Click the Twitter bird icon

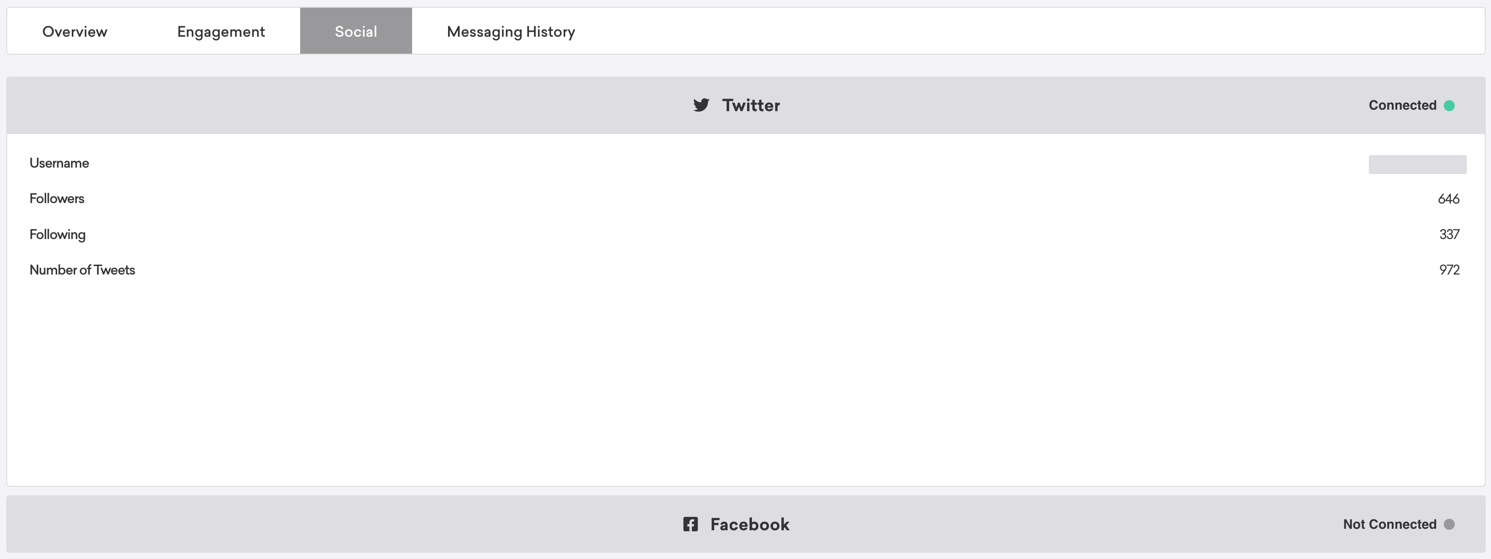(x=701, y=105)
